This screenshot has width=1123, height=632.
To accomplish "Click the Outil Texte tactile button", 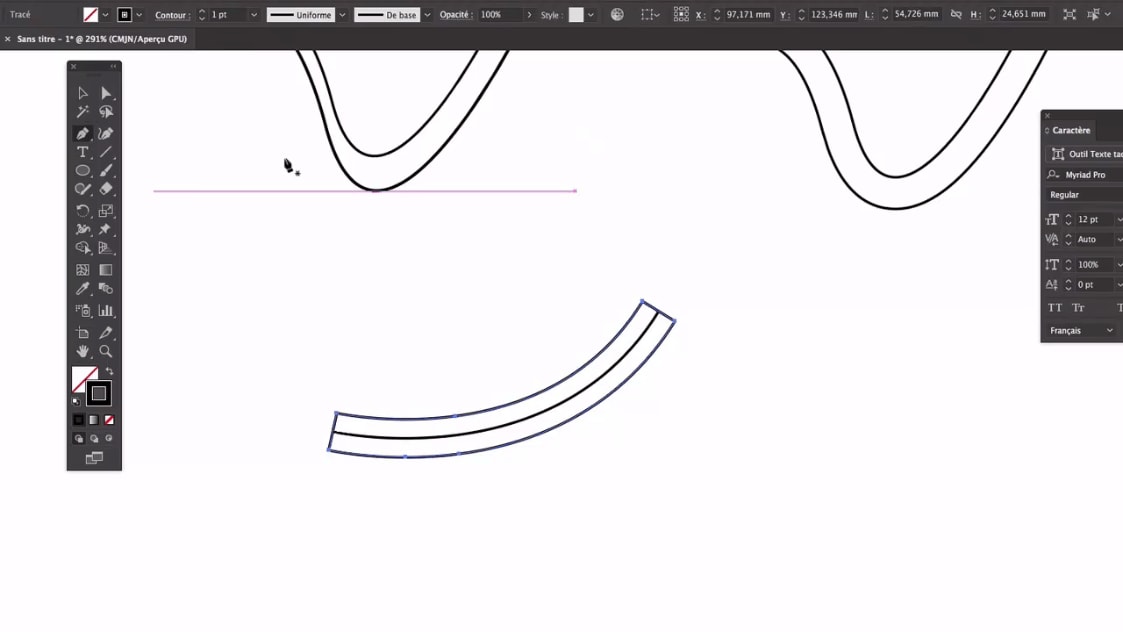I will [1084, 154].
